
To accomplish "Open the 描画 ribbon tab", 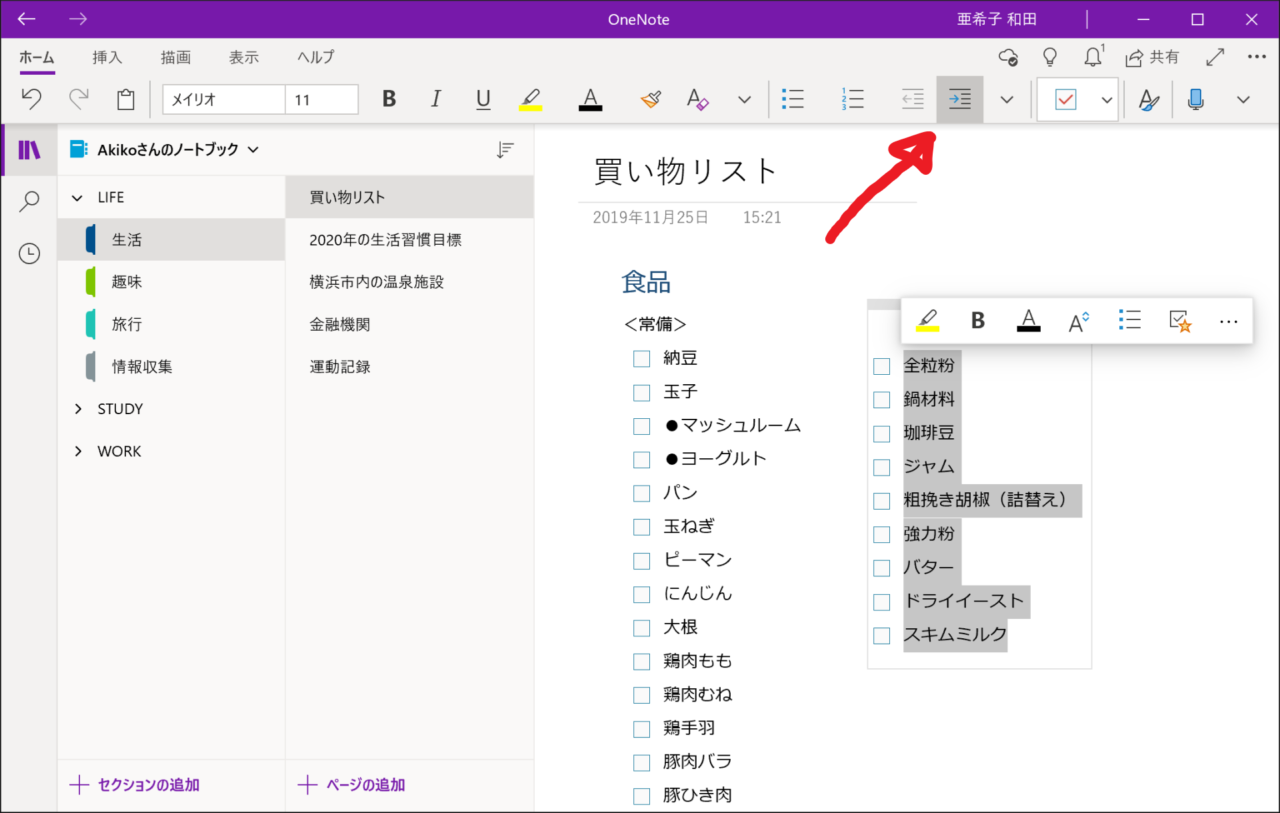I will pos(175,57).
